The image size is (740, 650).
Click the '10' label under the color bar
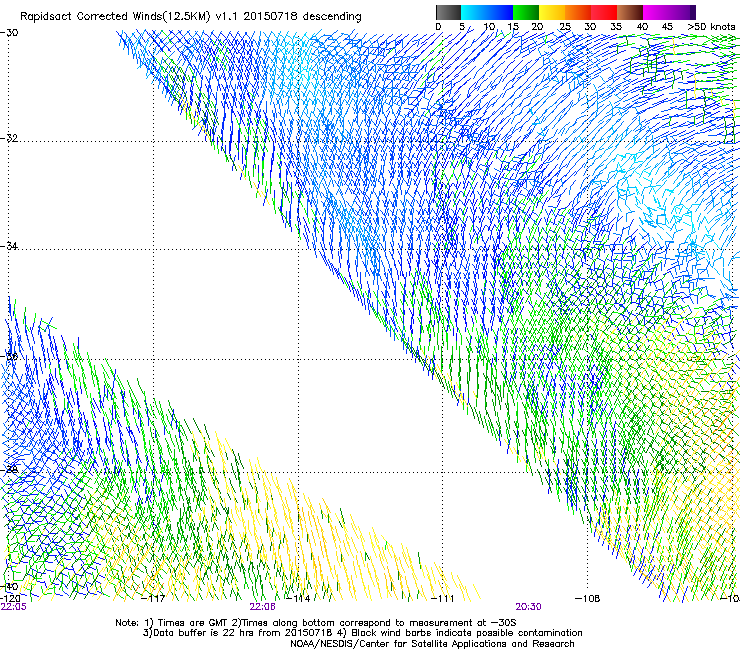pos(489,26)
